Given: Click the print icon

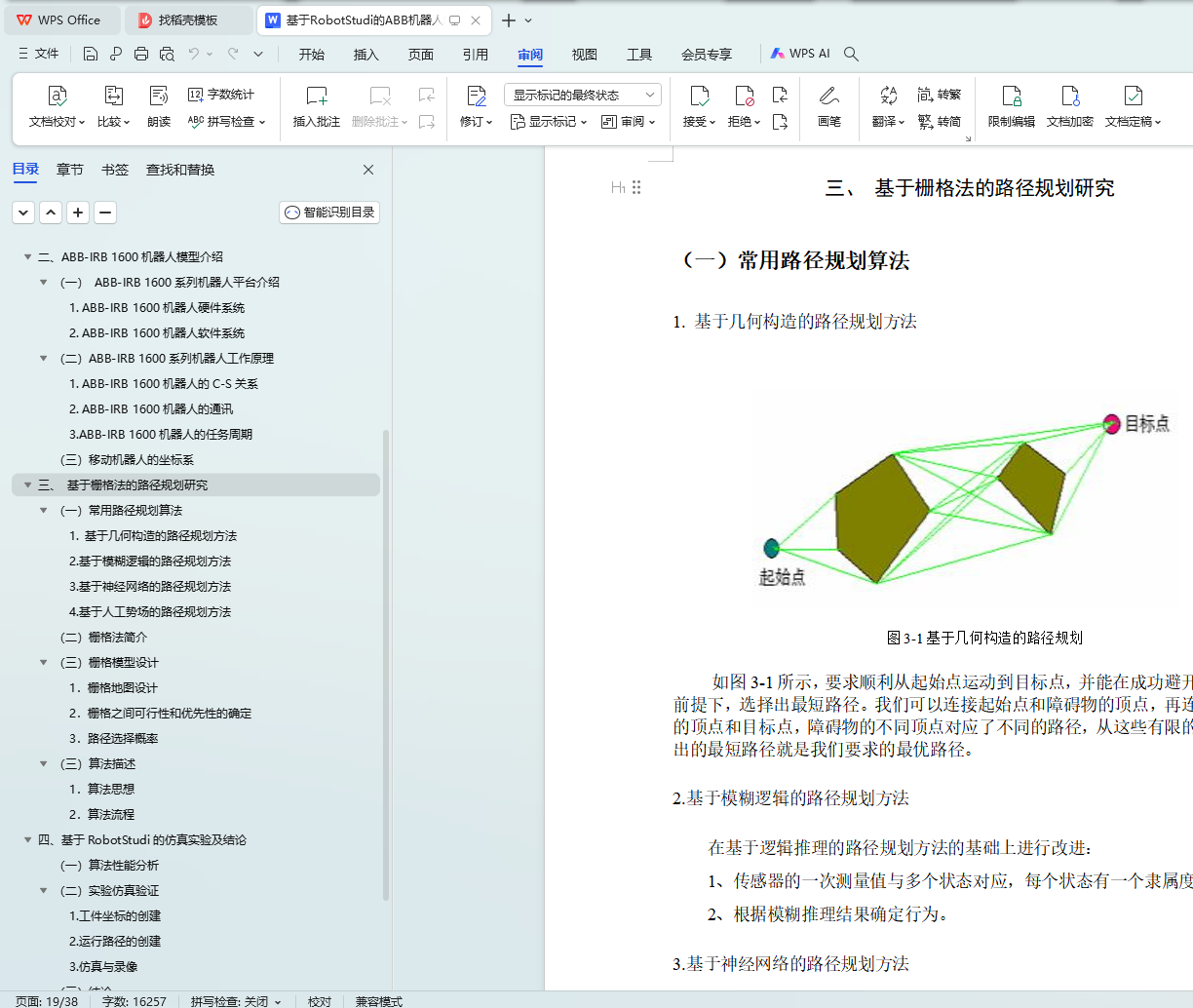Looking at the screenshot, I should [x=141, y=54].
